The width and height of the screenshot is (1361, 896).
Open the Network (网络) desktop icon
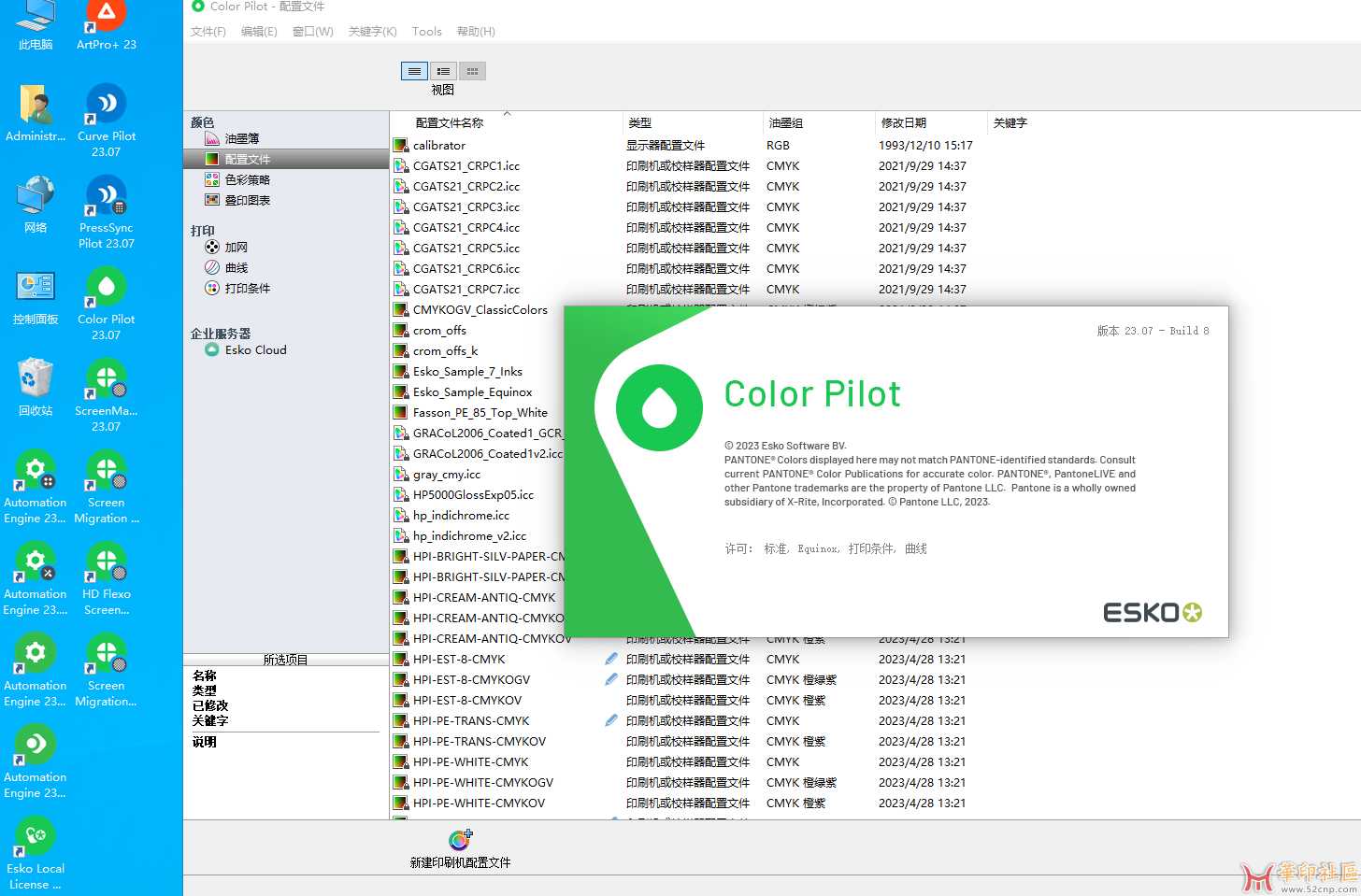[36, 204]
